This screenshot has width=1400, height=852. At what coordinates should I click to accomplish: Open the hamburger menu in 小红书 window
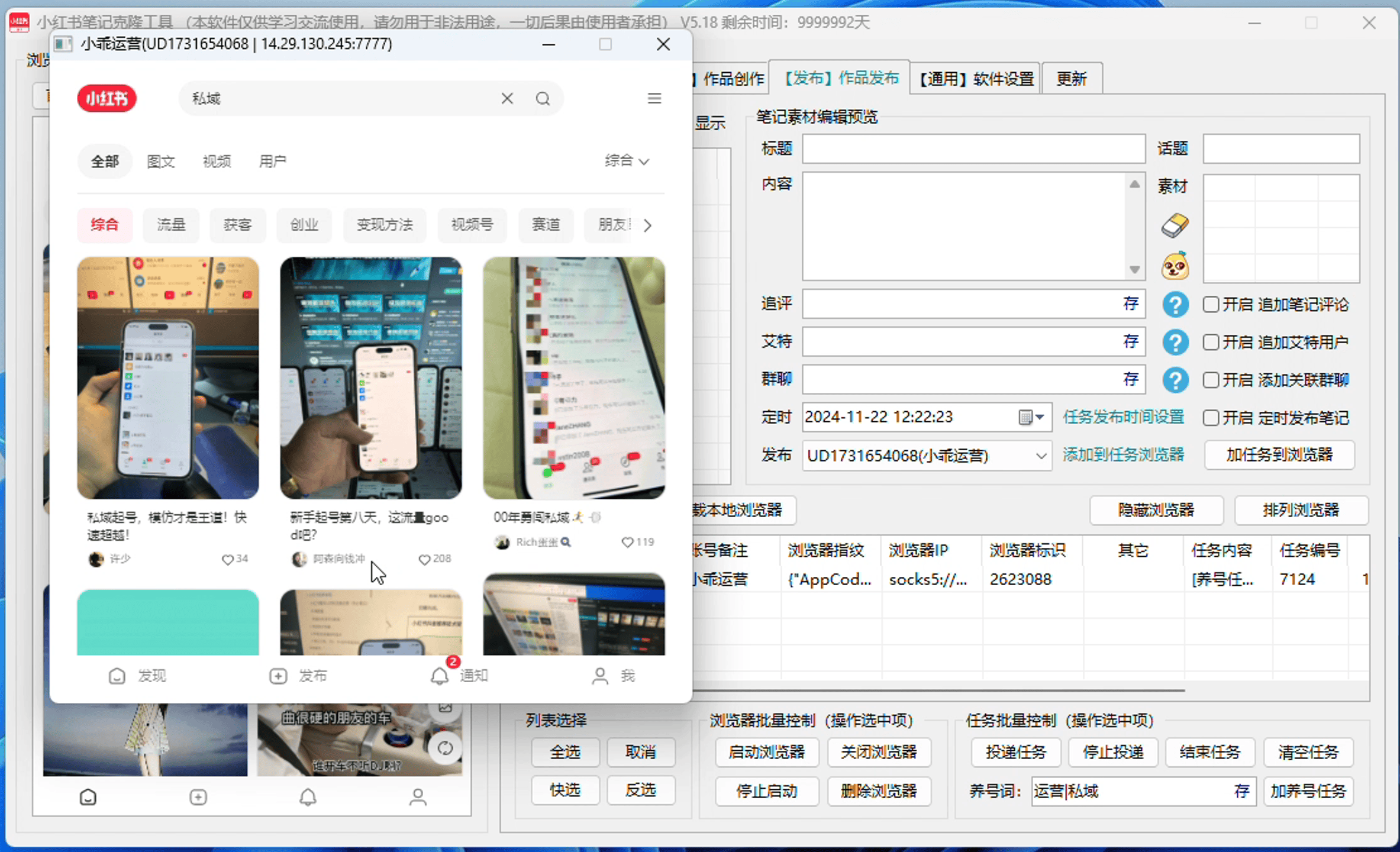pyautogui.click(x=654, y=98)
